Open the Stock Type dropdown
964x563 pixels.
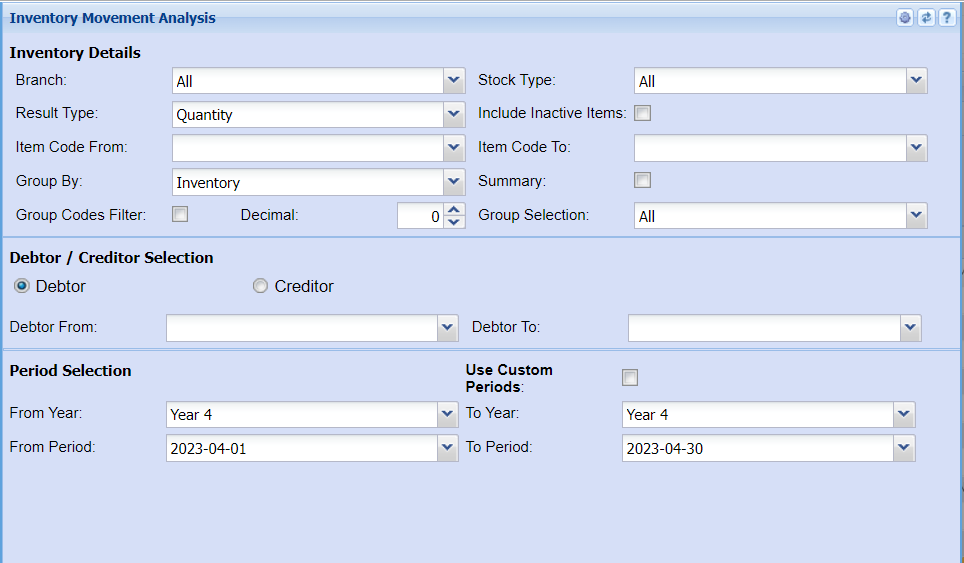[916, 81]
